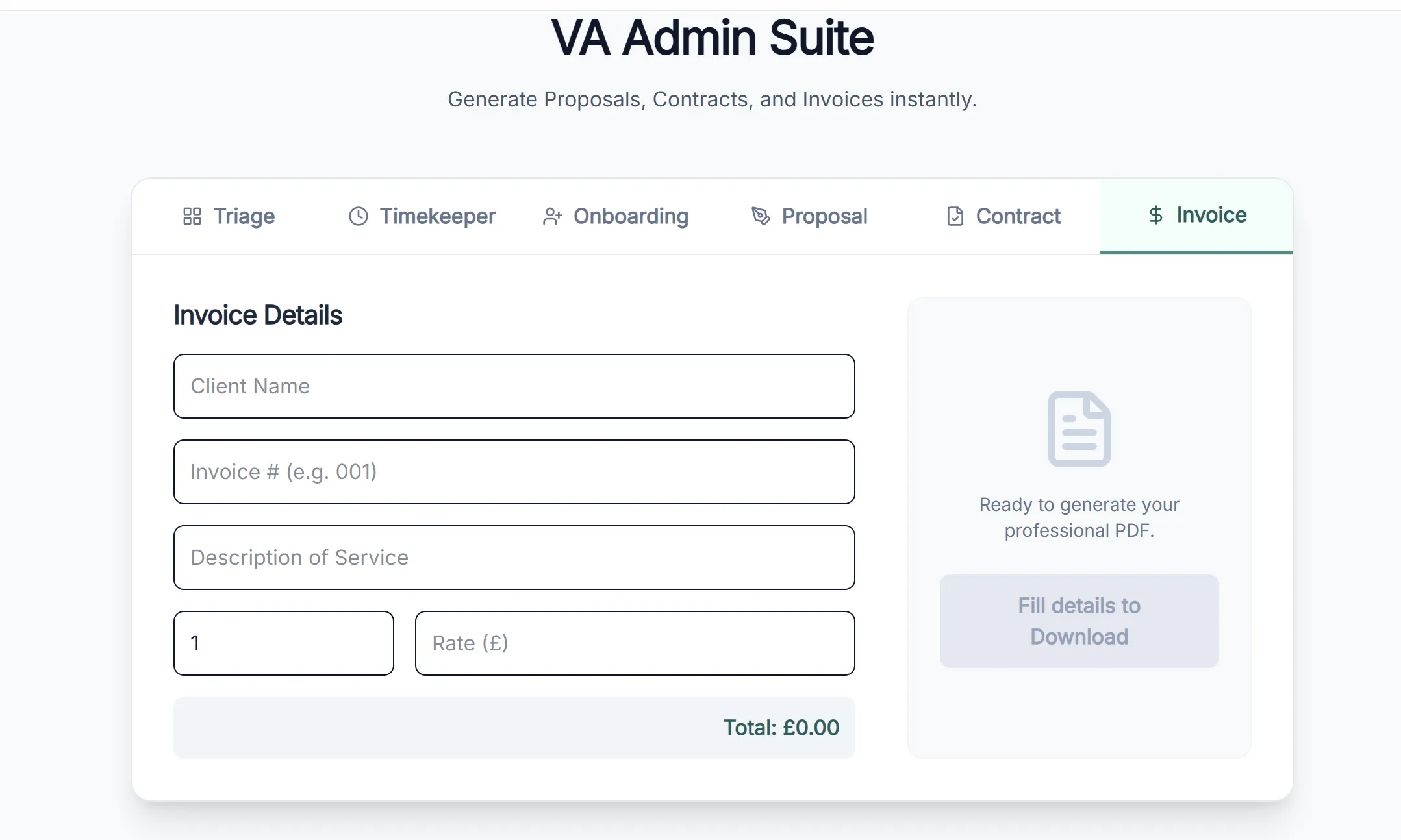The image size is (1401, 840).
Task: Click the Rate (£) input field
Action: [635, 643]
